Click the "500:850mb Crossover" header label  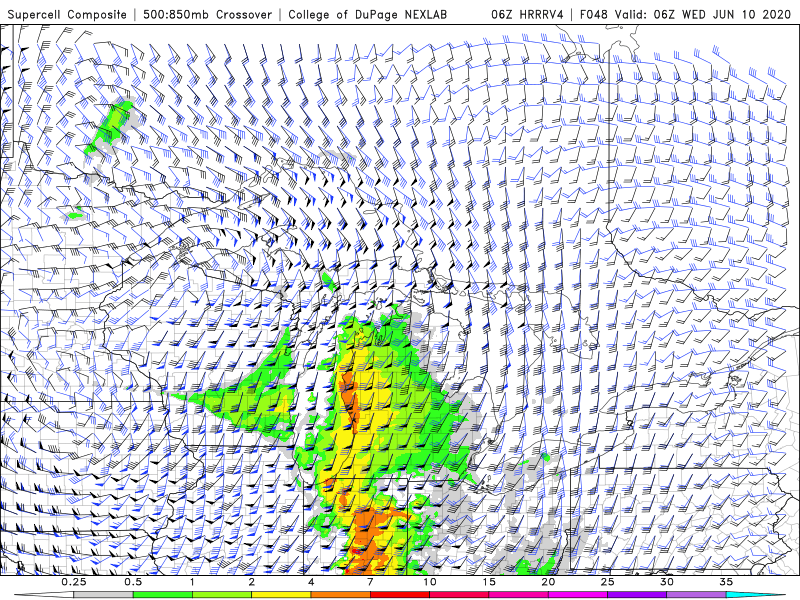(208, 14)
